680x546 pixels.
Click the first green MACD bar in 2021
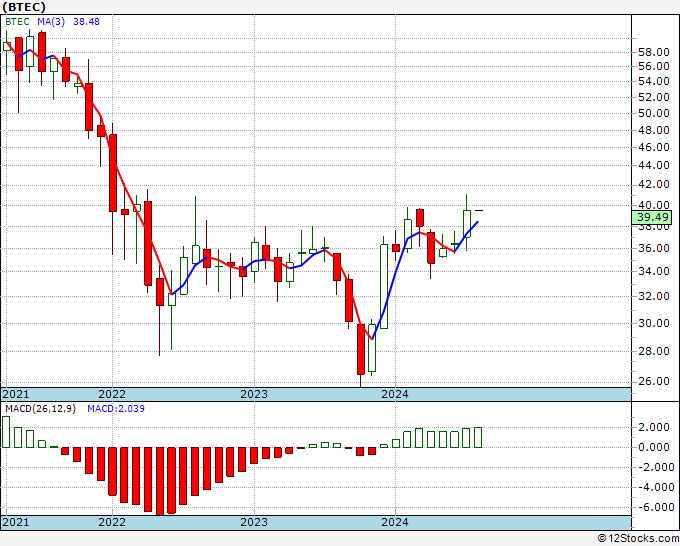(6, 432)
